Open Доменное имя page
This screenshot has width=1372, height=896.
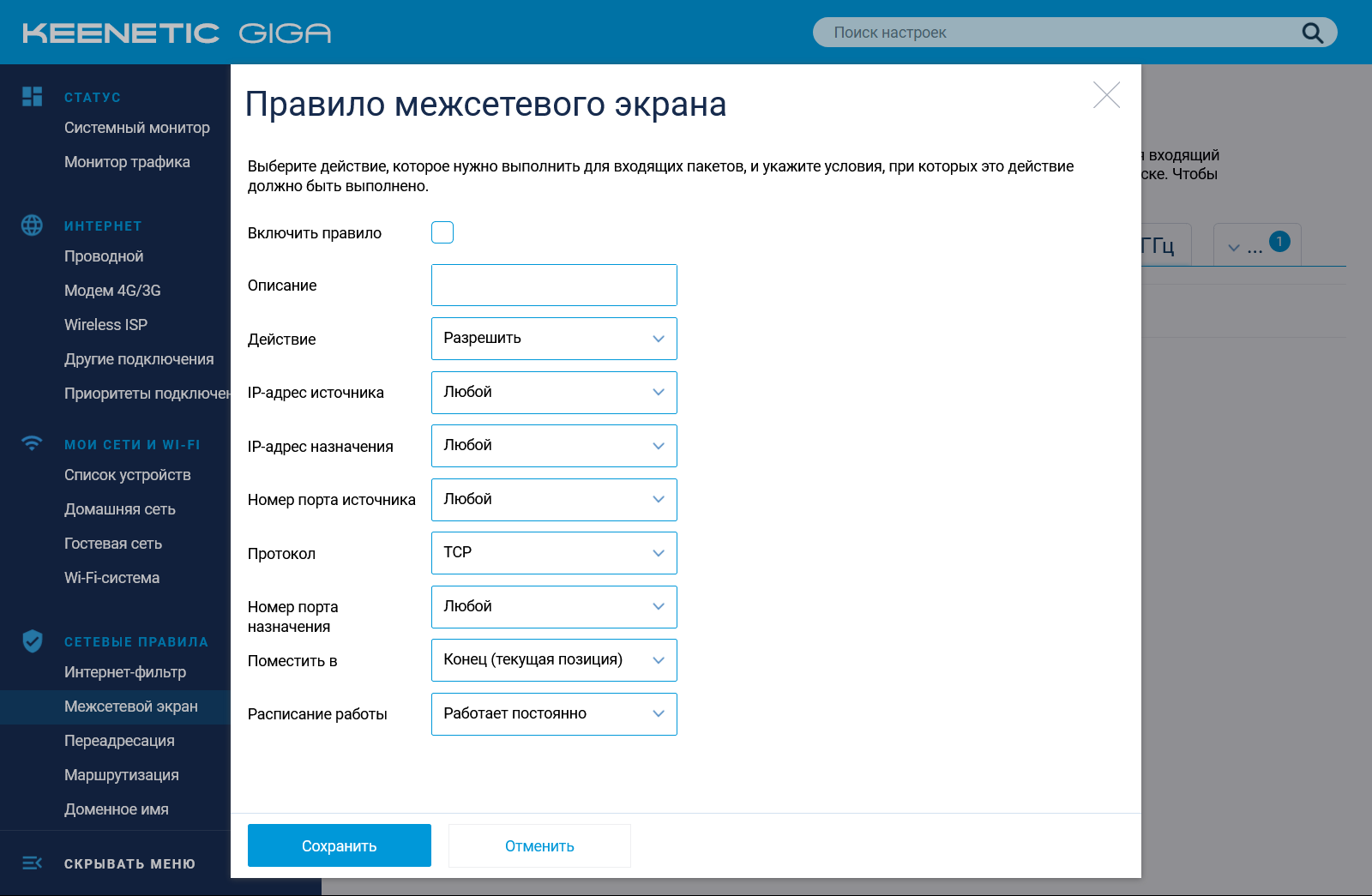click(117, 809)
